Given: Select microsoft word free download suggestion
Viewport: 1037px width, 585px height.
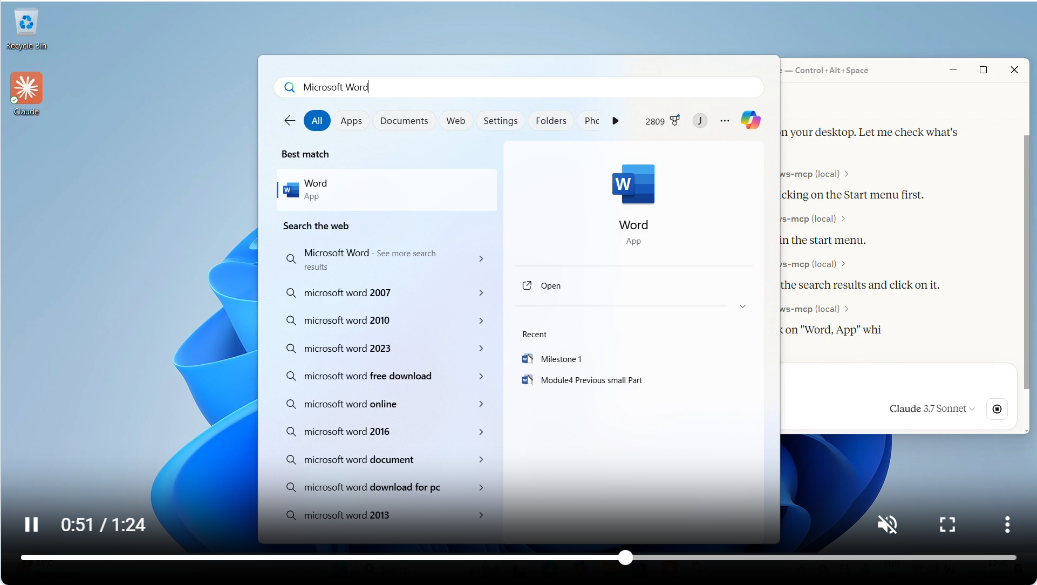Looking at the screenshot, I should coord(387,376).
